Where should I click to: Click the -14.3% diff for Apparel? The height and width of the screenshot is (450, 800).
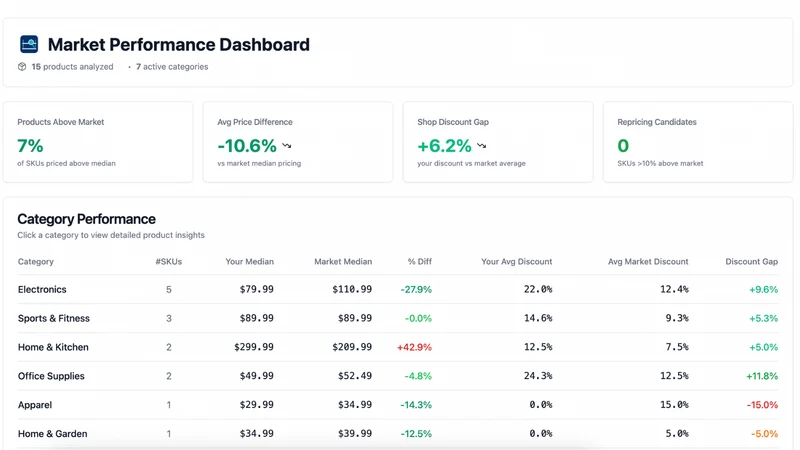coord(416,405)
